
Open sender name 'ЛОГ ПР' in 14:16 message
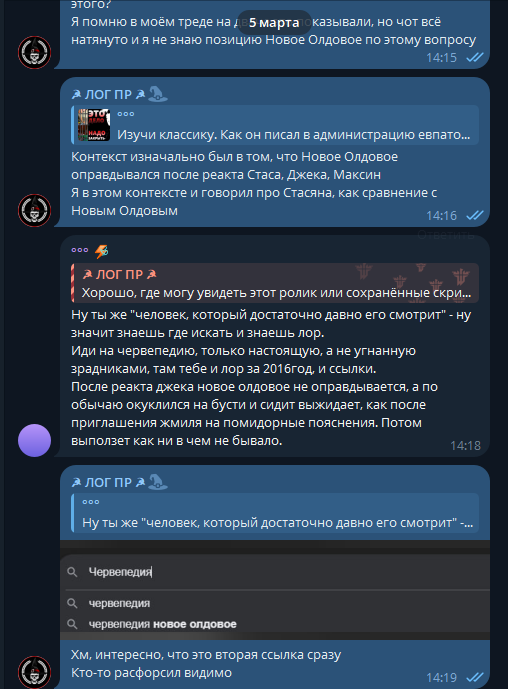[108, 94]
